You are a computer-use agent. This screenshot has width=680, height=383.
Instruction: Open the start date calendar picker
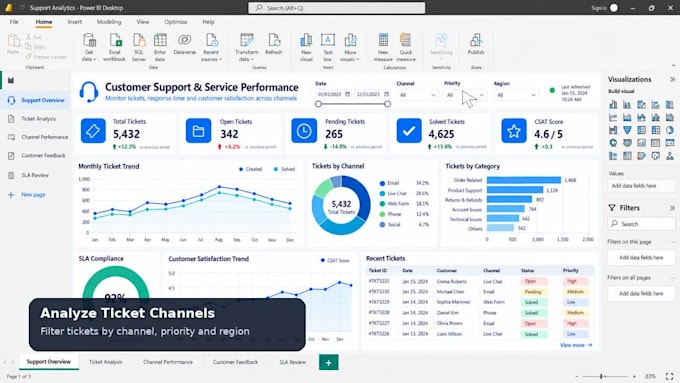347,94
